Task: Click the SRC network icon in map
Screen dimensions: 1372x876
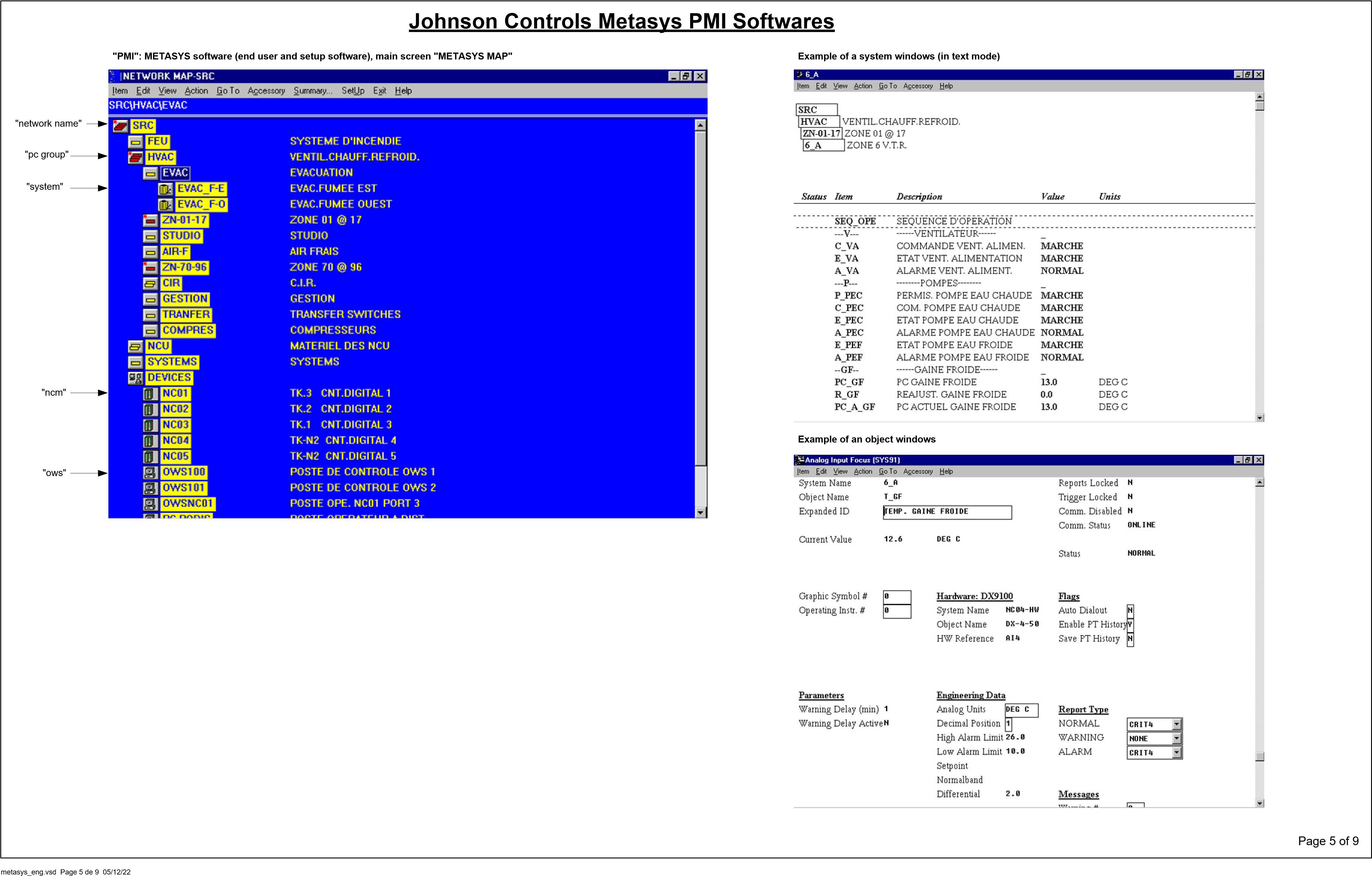Action: [x=120, y=126]
